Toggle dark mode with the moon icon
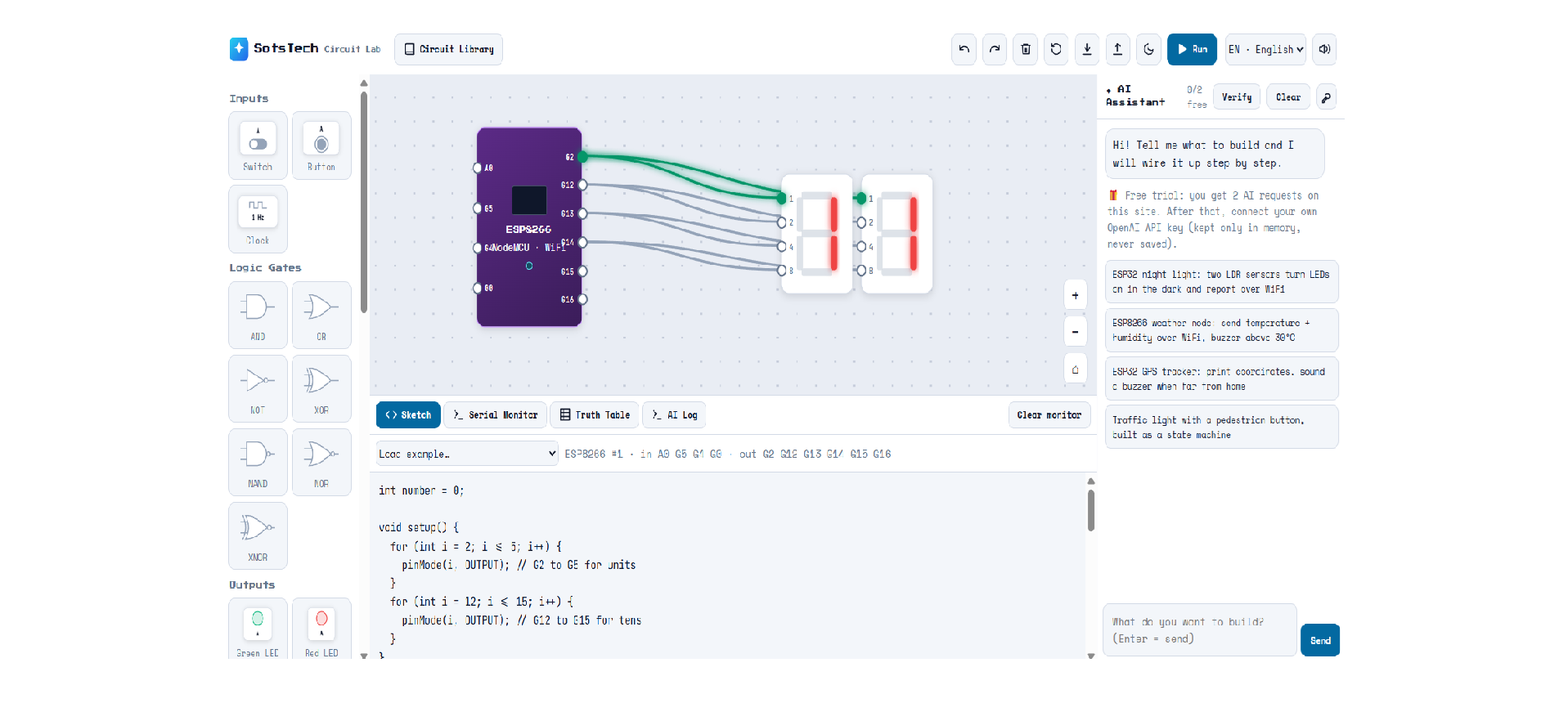 [1148, 49]
